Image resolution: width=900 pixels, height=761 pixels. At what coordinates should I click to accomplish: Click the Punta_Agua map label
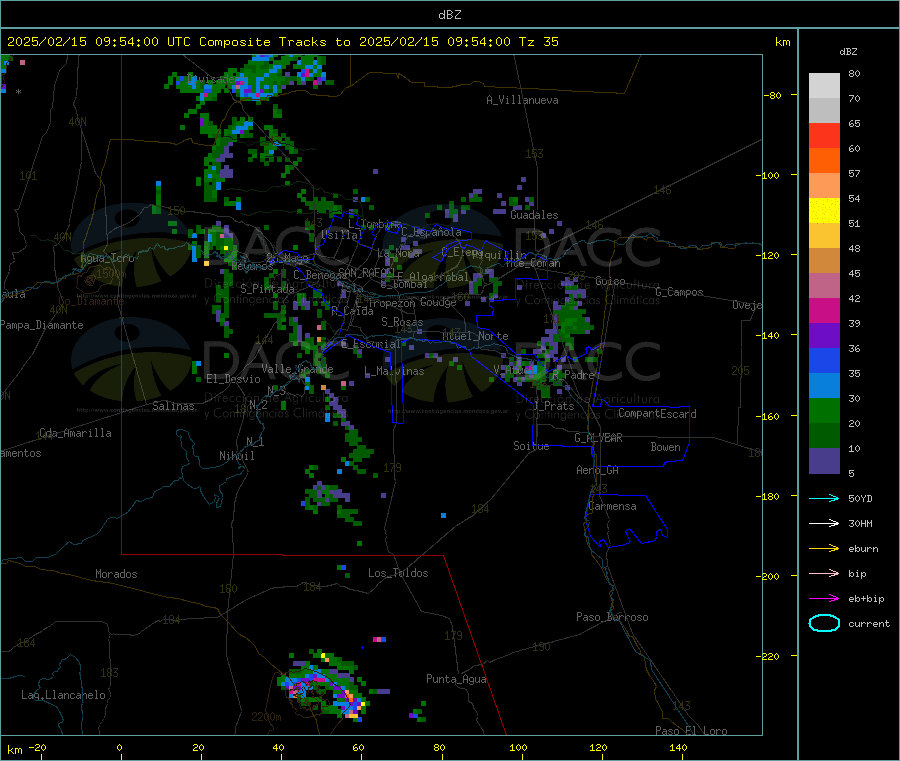456,679
